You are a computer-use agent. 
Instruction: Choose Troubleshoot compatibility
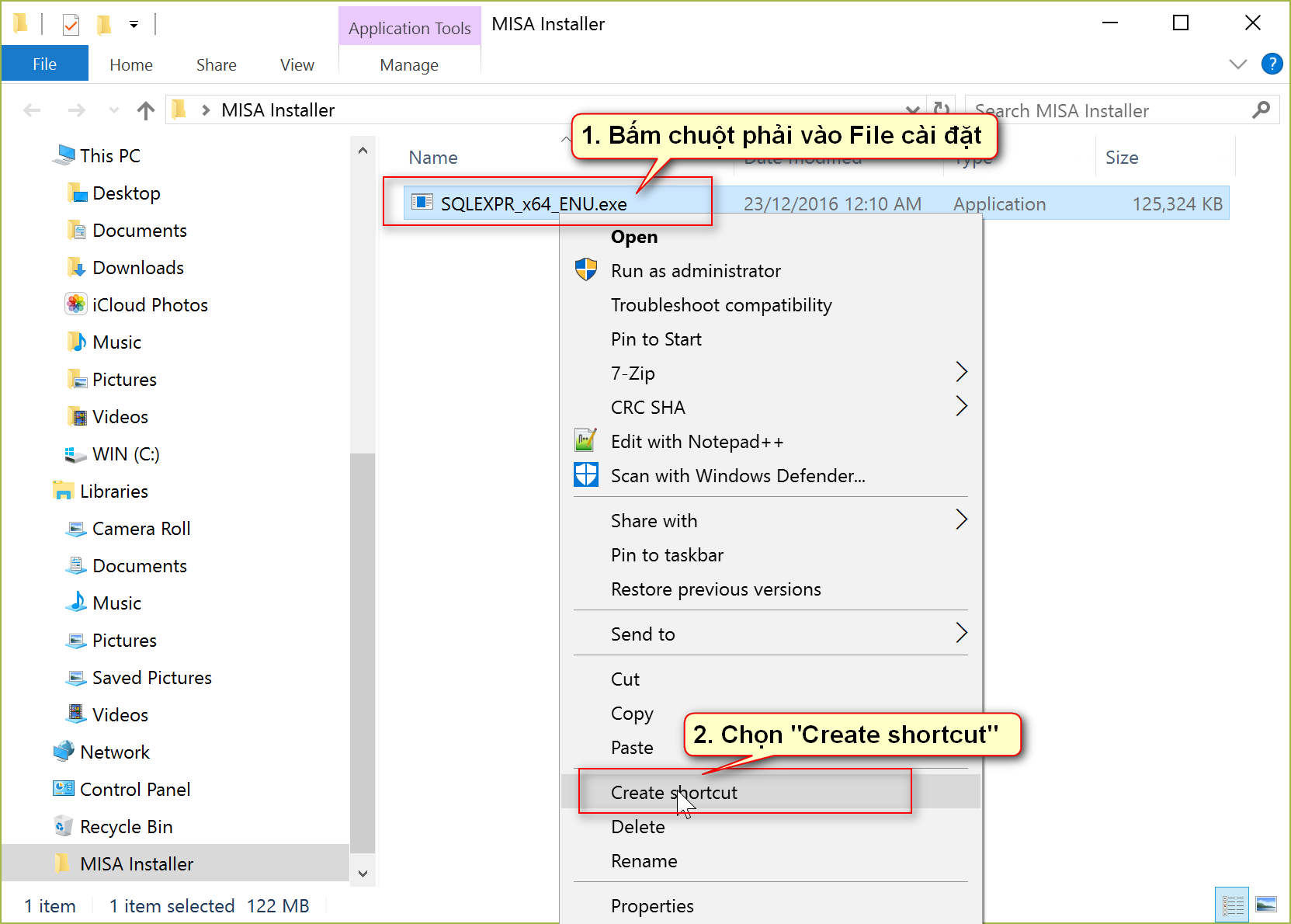721,305
